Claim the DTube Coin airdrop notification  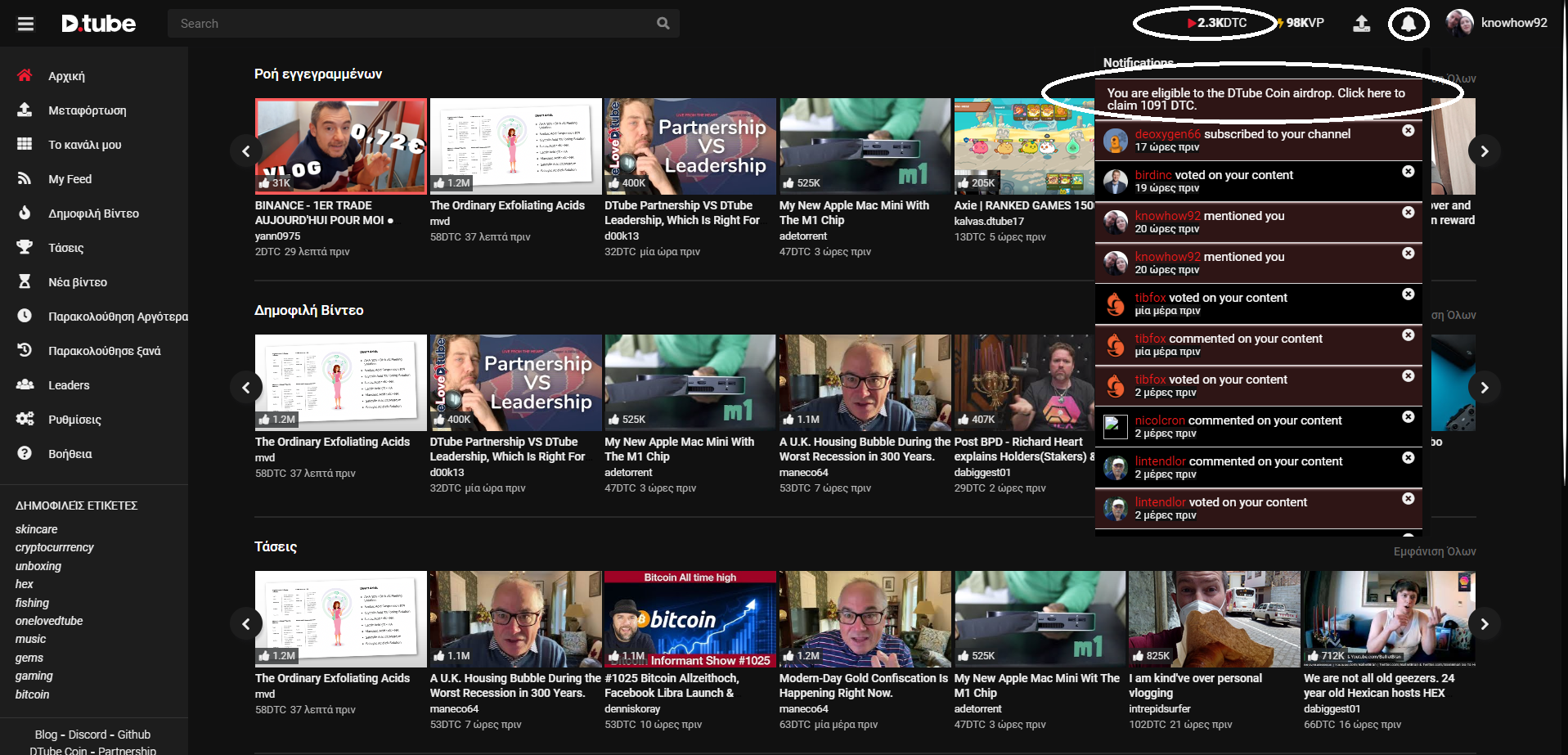(x=1258, y=99)
